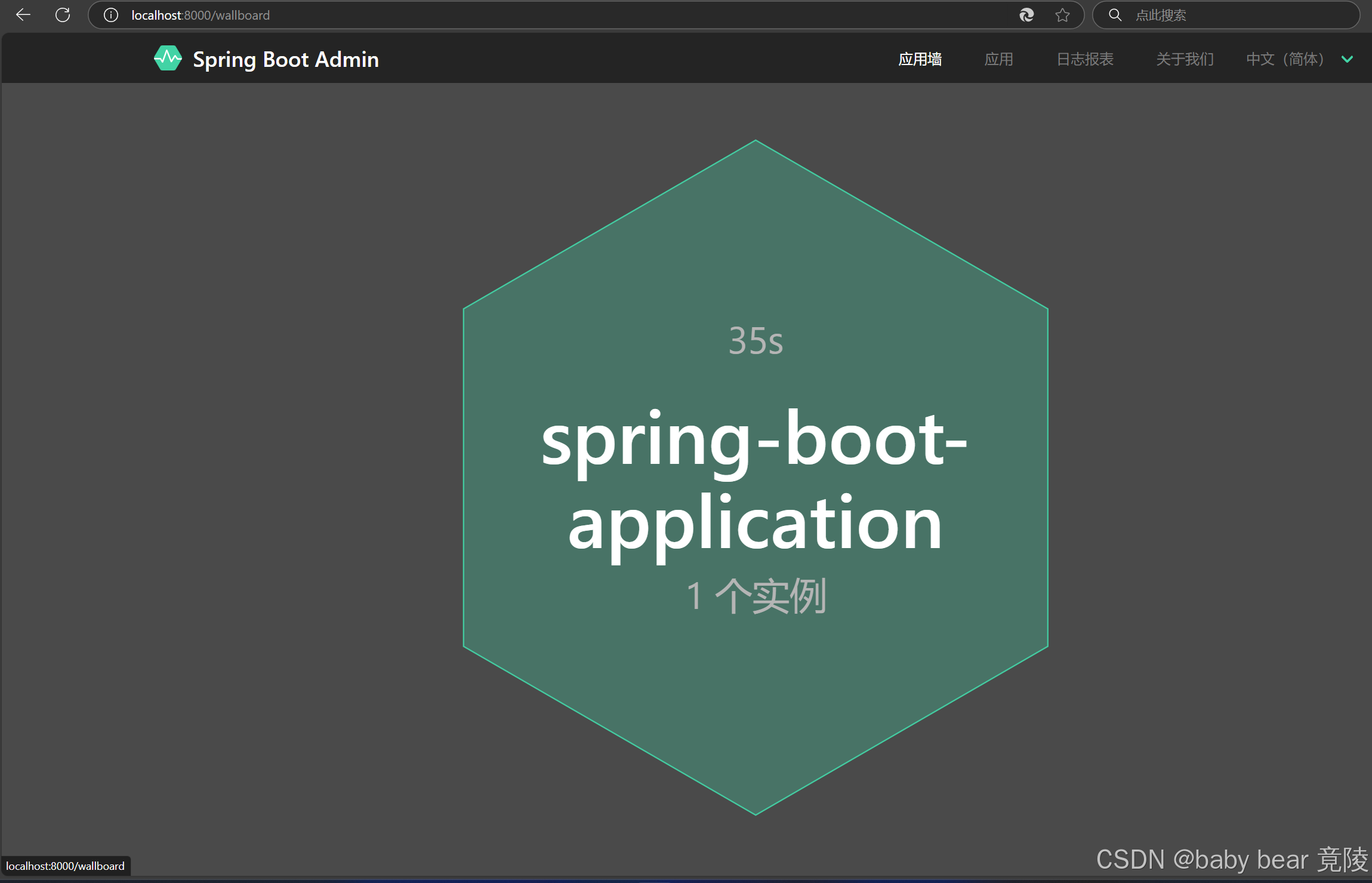Click the magnifier icon in the search box
This screenshot has width=1372, height=883.
pos(1115,15)
